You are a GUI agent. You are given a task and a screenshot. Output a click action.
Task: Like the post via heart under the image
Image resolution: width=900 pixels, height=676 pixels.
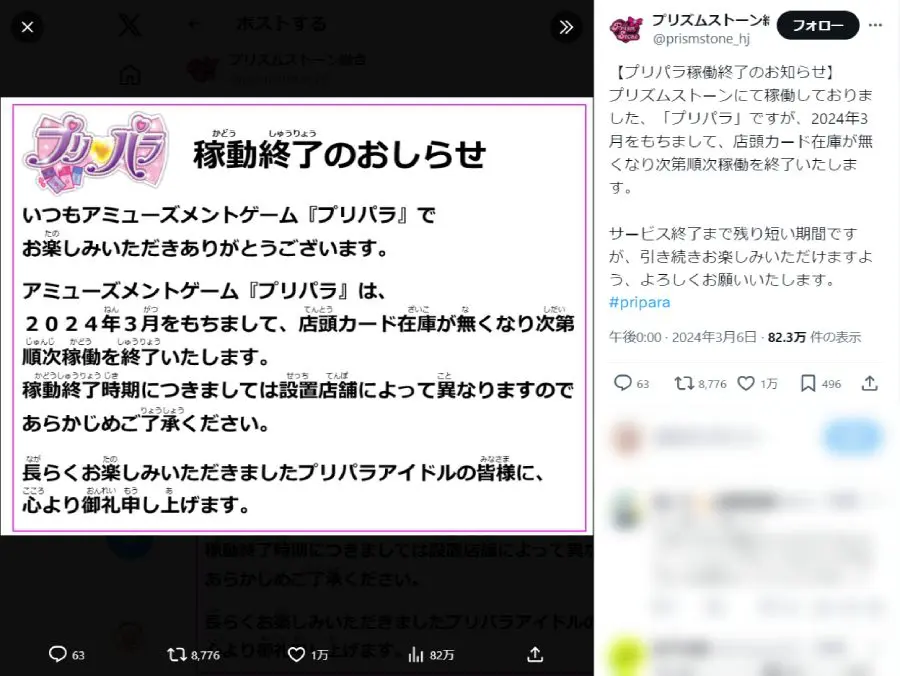pos(296,654)
